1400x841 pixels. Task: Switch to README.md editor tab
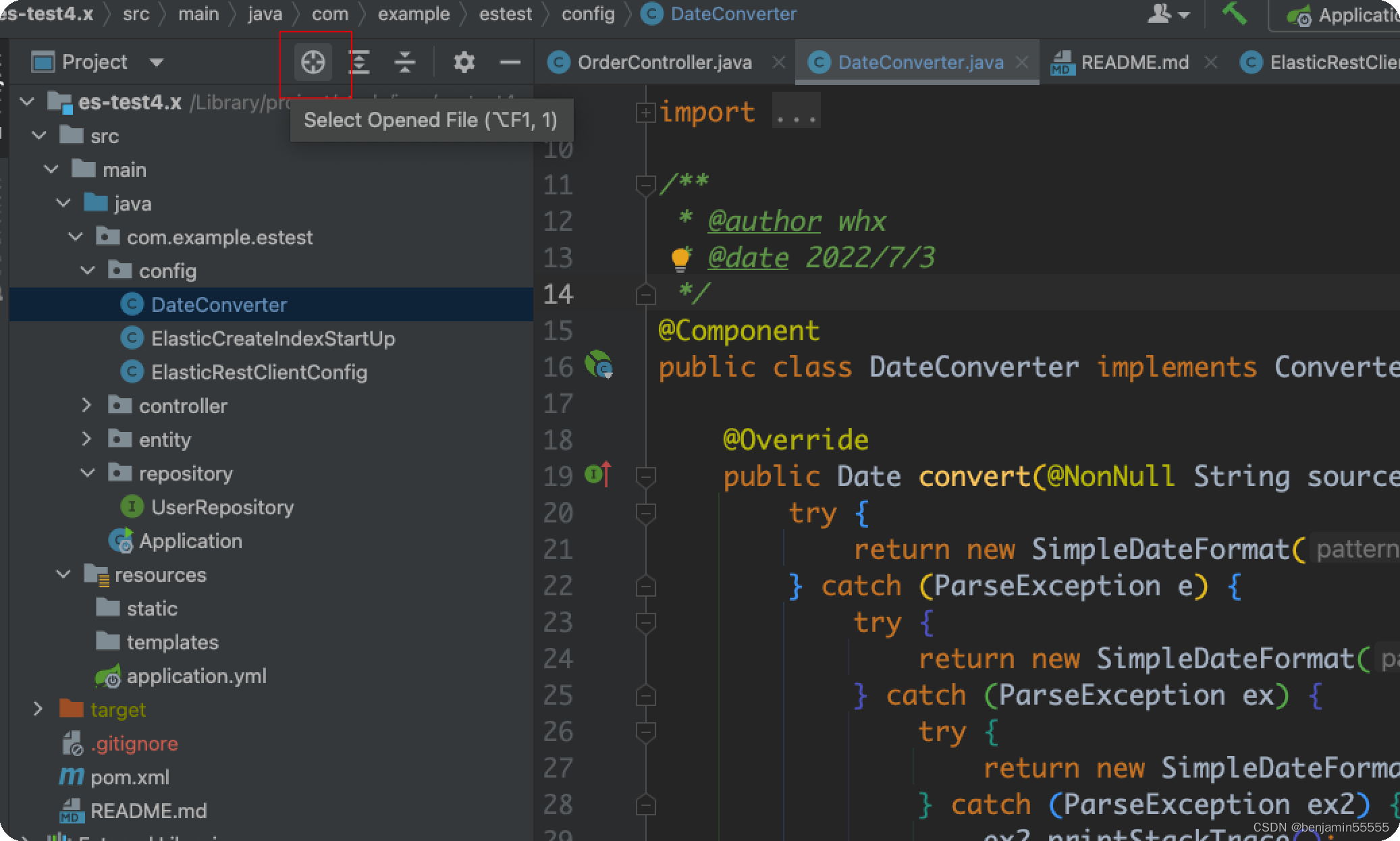point(1134,62)
